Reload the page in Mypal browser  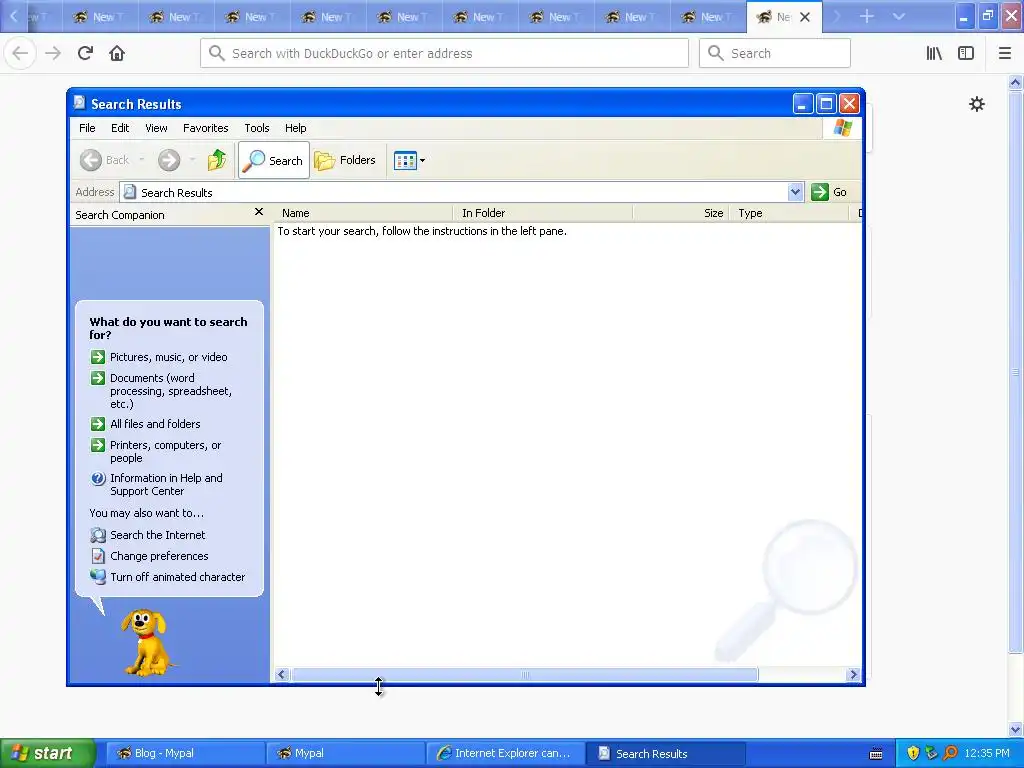(85, 53)
